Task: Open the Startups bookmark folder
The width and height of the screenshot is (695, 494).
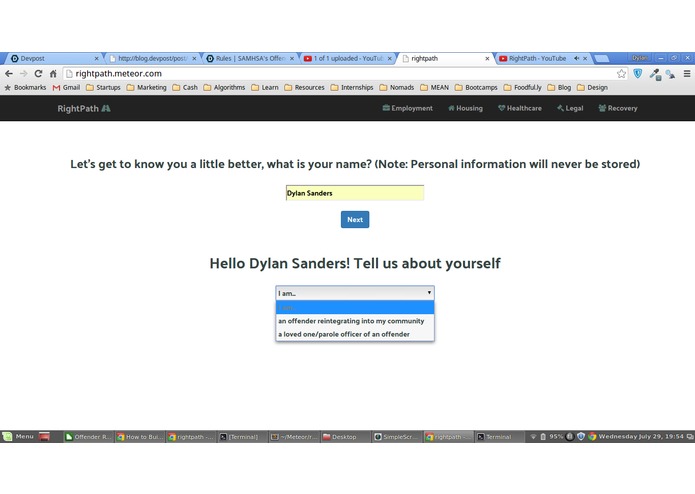Action: [103, 88]
